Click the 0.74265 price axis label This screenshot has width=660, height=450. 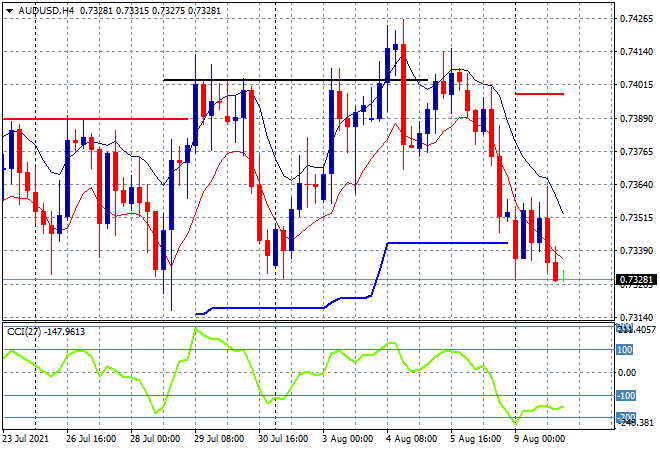coord(636,19)
